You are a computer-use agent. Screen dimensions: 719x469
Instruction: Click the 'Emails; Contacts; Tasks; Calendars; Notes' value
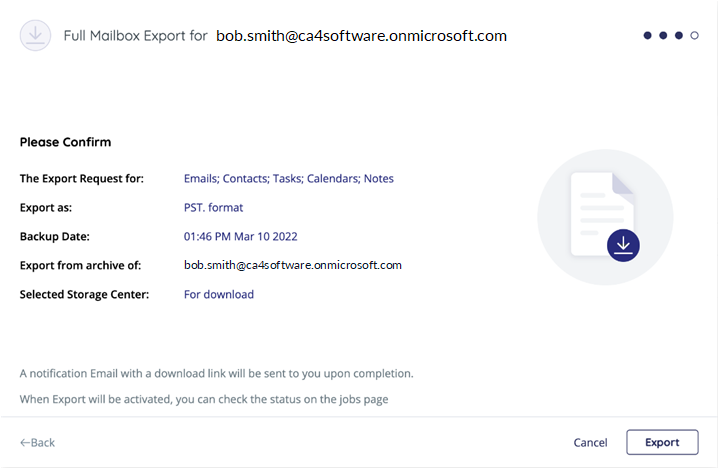pyautogui.click(x=288, y=178)
